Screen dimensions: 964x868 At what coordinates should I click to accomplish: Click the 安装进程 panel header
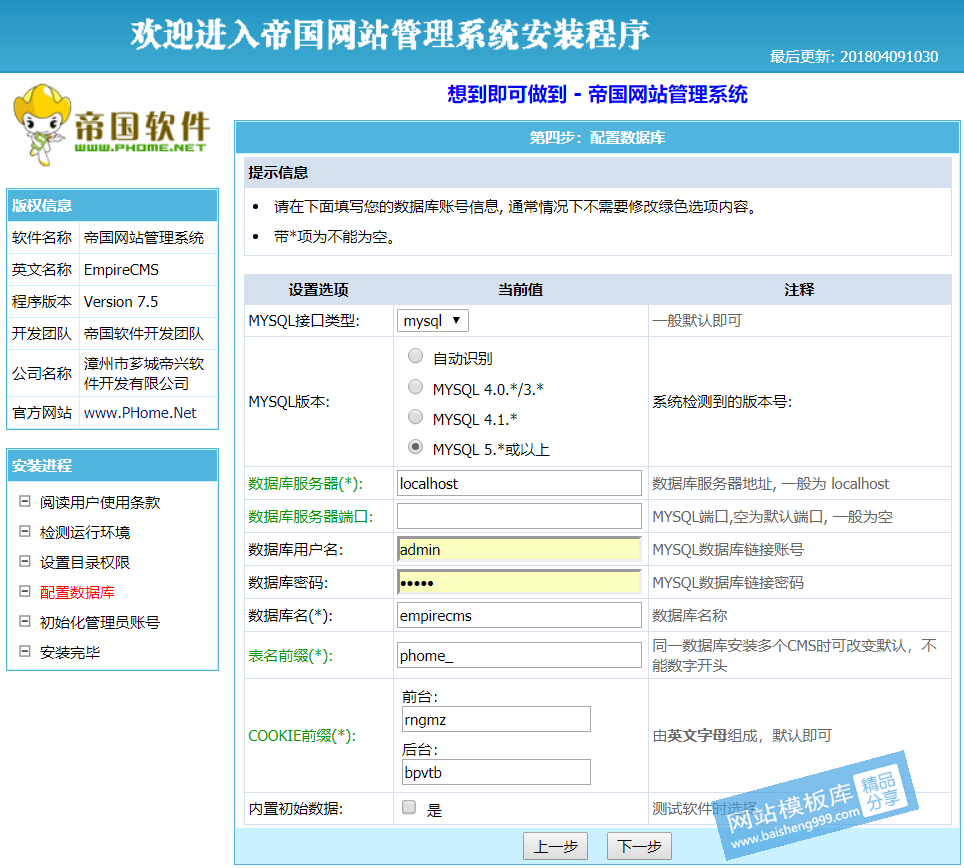click(x=112, y=465)
